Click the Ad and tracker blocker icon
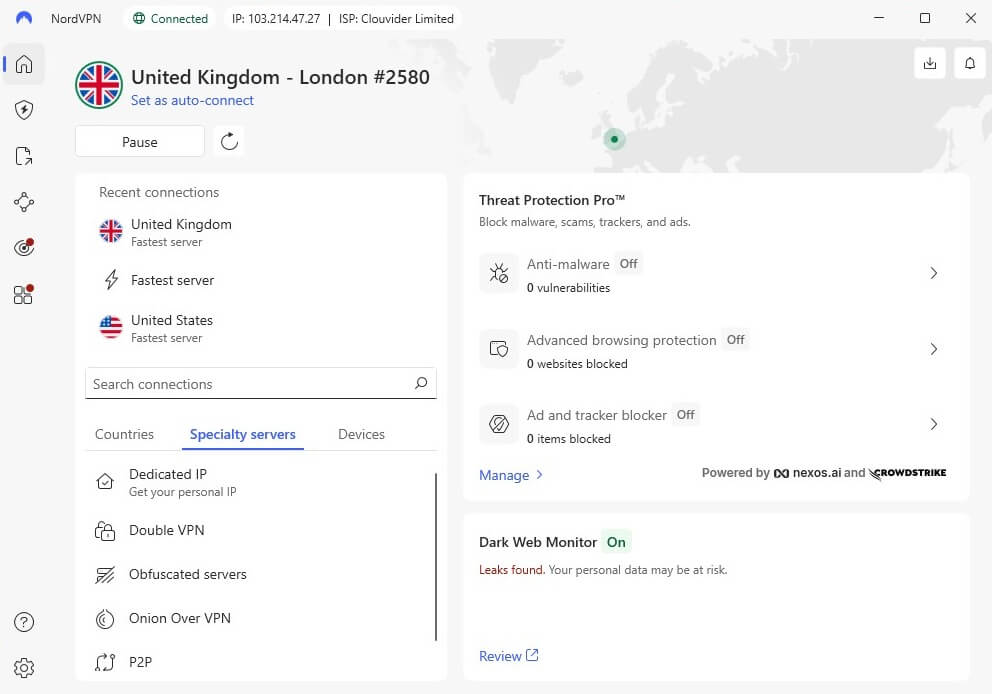992x694 pixels. tap(499, 424)
